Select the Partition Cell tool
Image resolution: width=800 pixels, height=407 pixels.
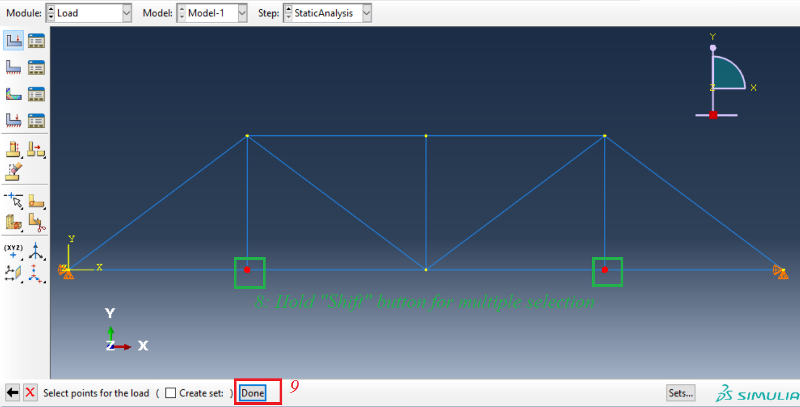coord(14,222)
